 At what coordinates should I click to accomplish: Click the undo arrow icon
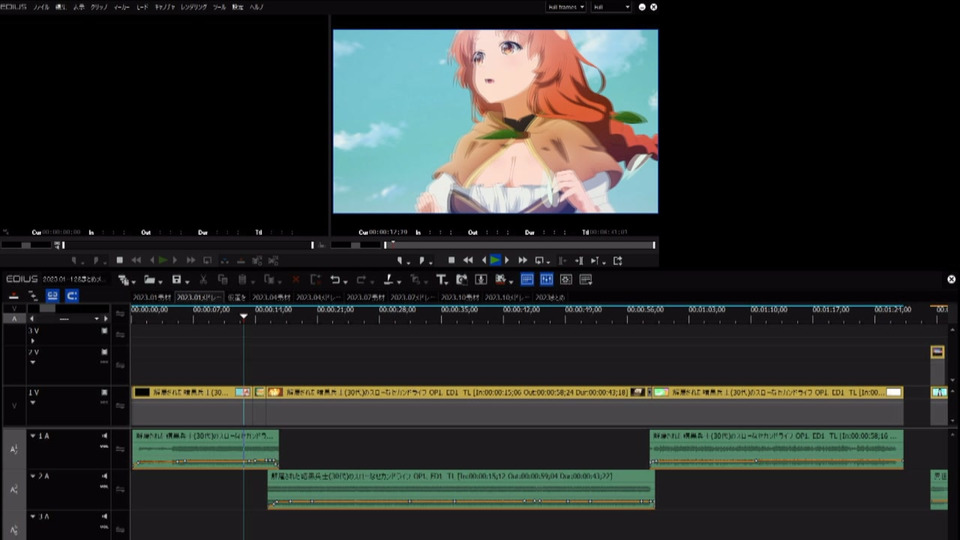[x=336, y=280]
